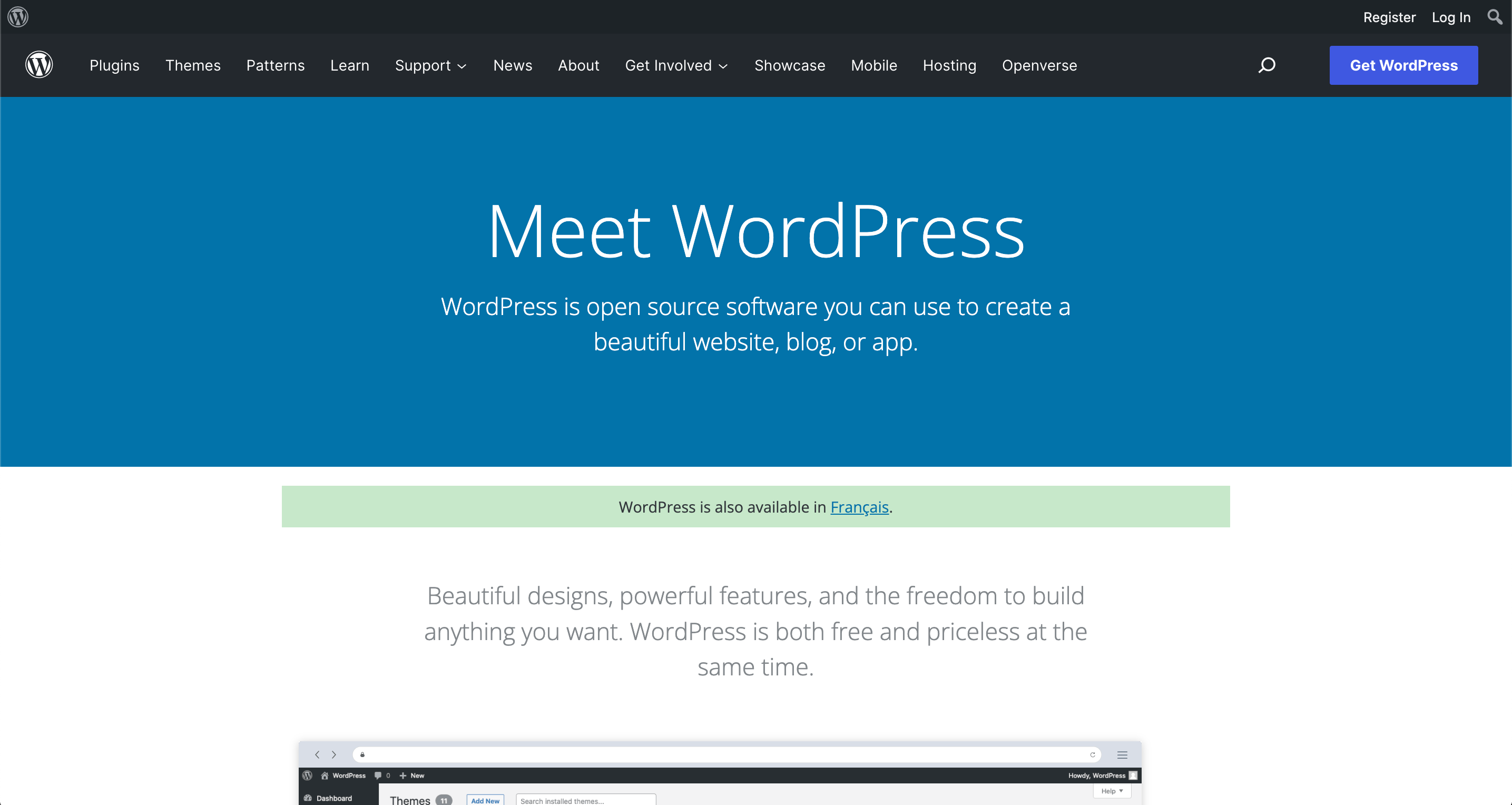
Task: Select the About menu tab
Action: pos(578,65)
